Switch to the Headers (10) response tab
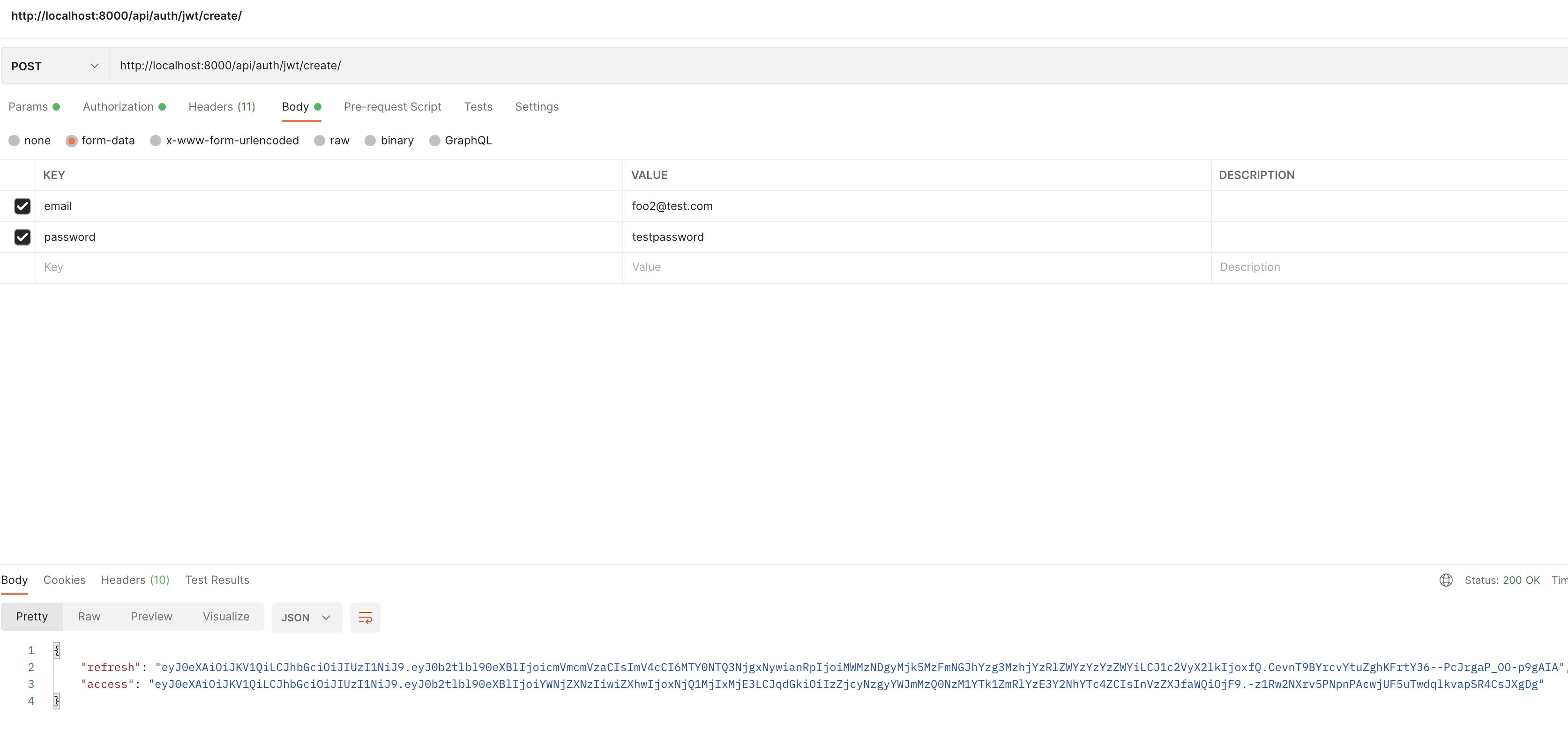 point(135,579)
